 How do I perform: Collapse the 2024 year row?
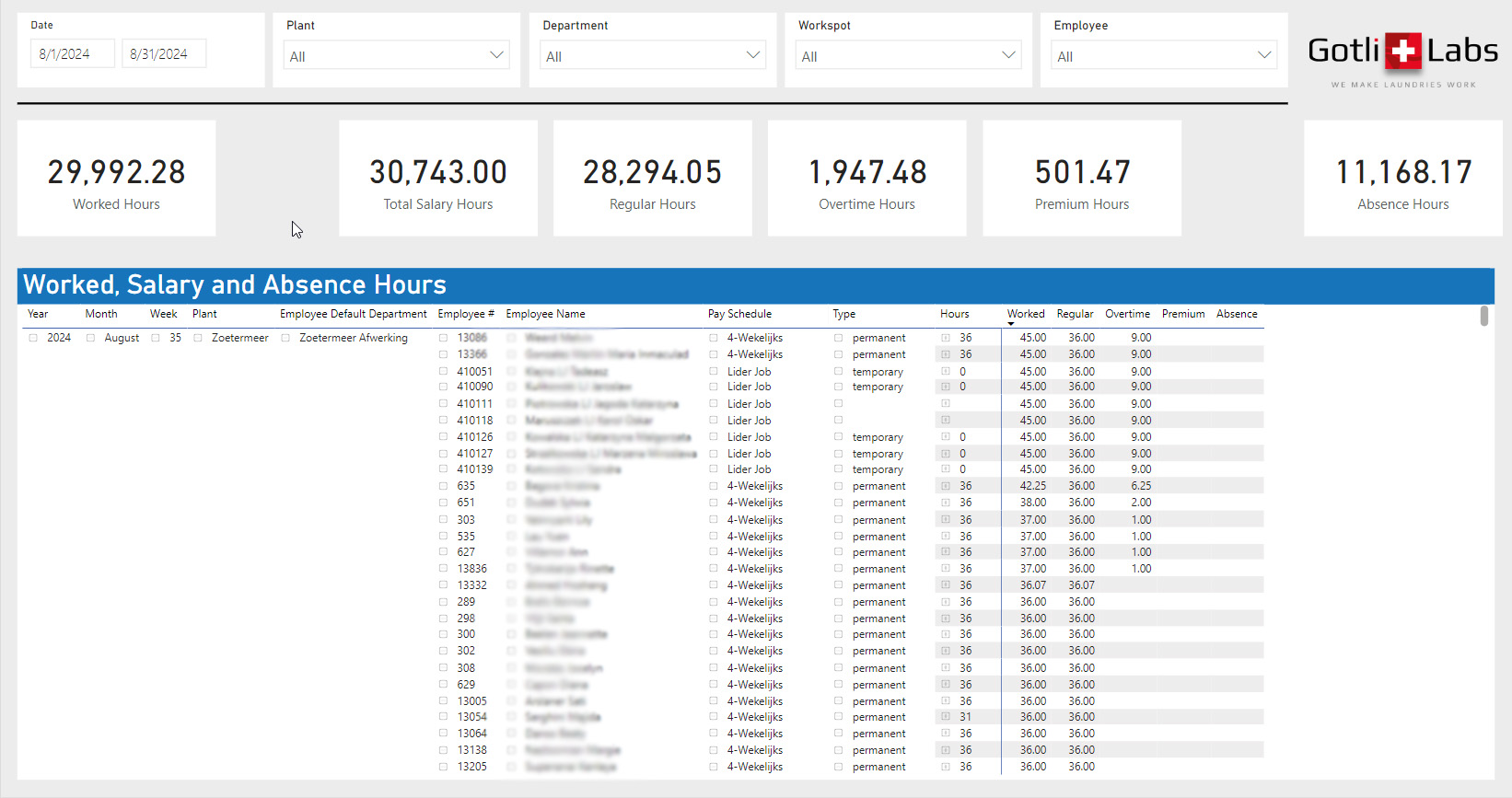tap(33, 338)
